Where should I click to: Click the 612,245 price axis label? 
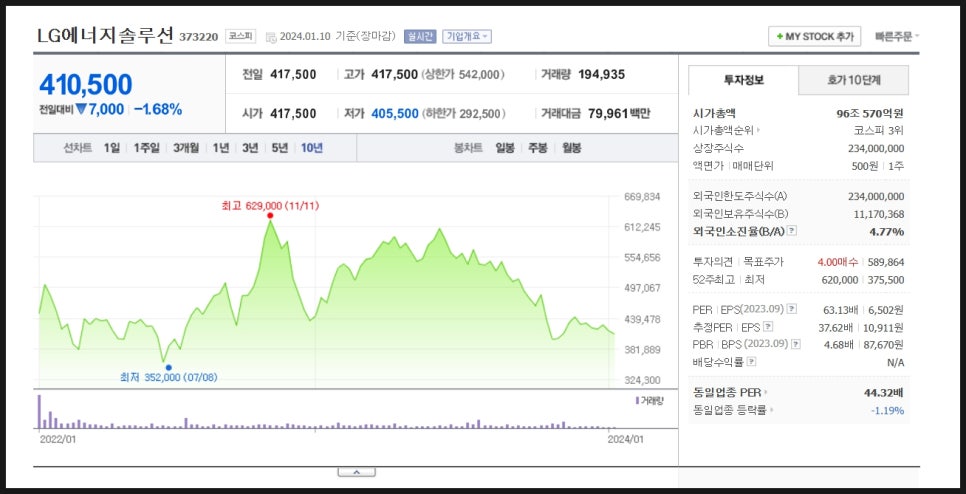pos(642,227)
